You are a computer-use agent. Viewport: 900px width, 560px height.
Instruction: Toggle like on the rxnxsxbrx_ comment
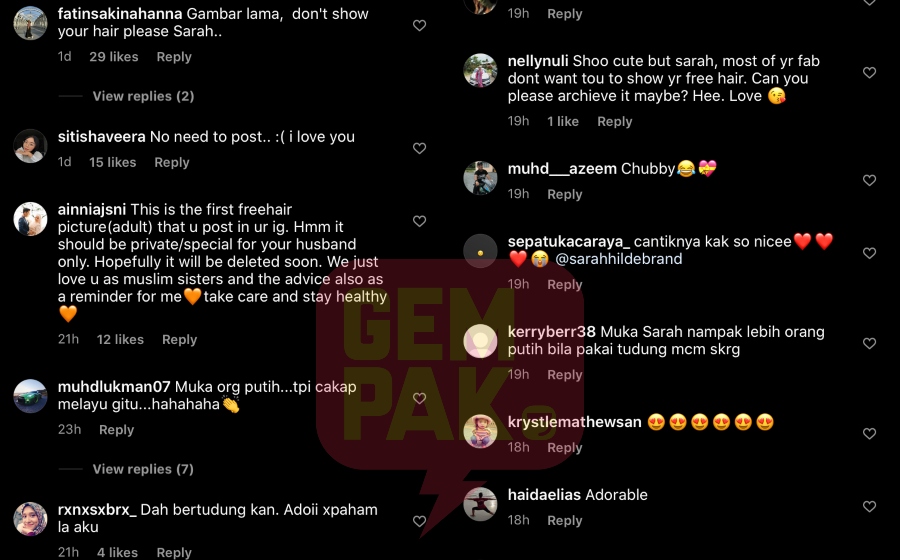click(420, 521)
